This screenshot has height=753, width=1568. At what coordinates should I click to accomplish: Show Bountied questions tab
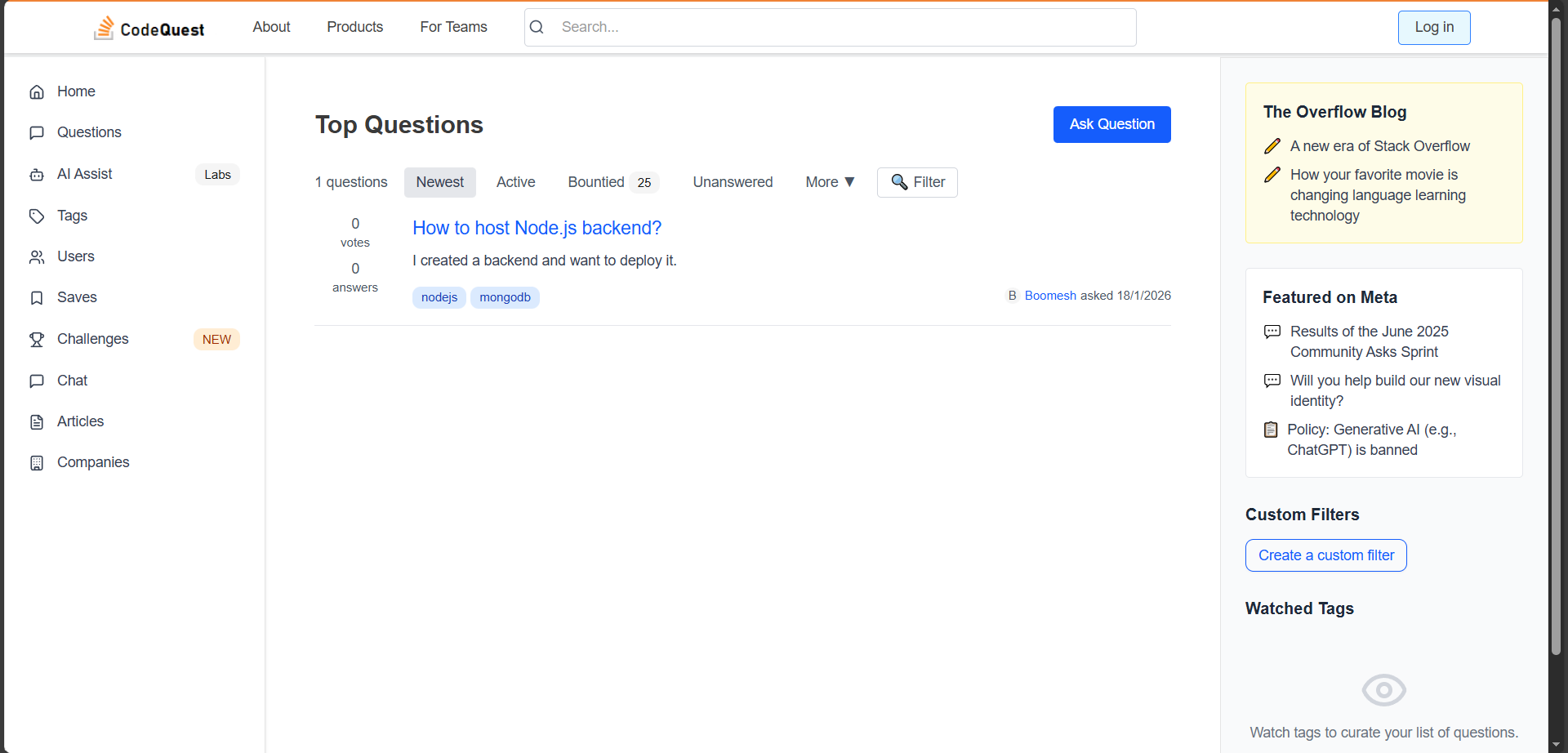click(612, 182)
